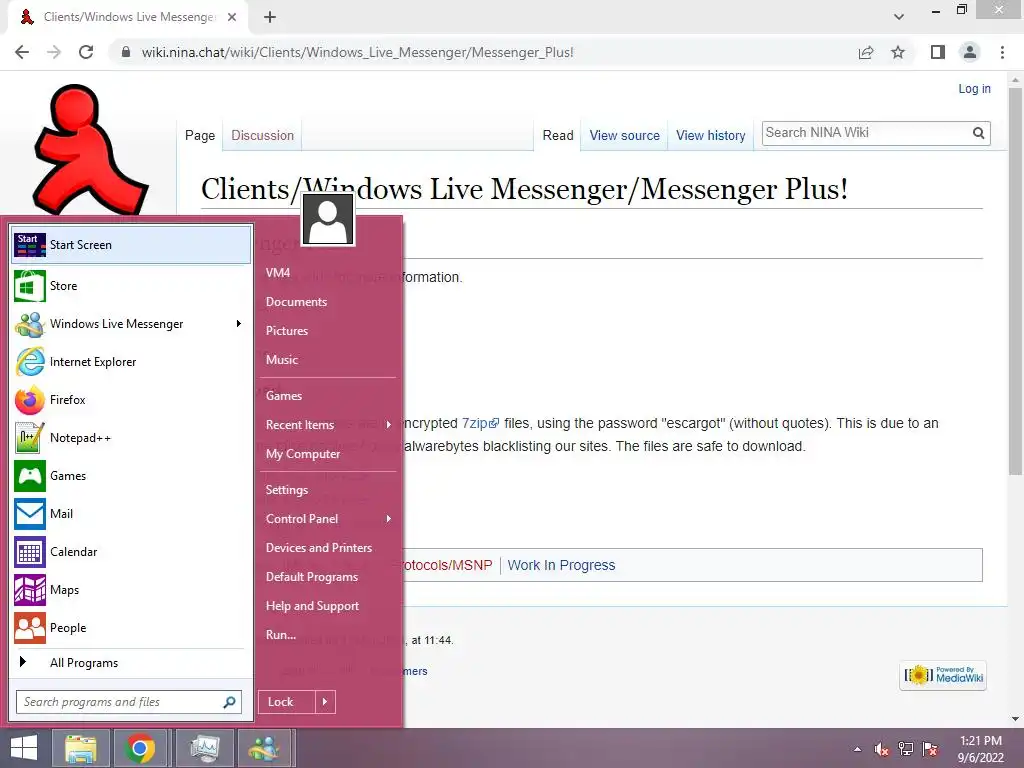The height and width of the screenshot is (768, 1024).
Task: Open Windows Live Messenger from start menu
Action: tap(131, 324)
